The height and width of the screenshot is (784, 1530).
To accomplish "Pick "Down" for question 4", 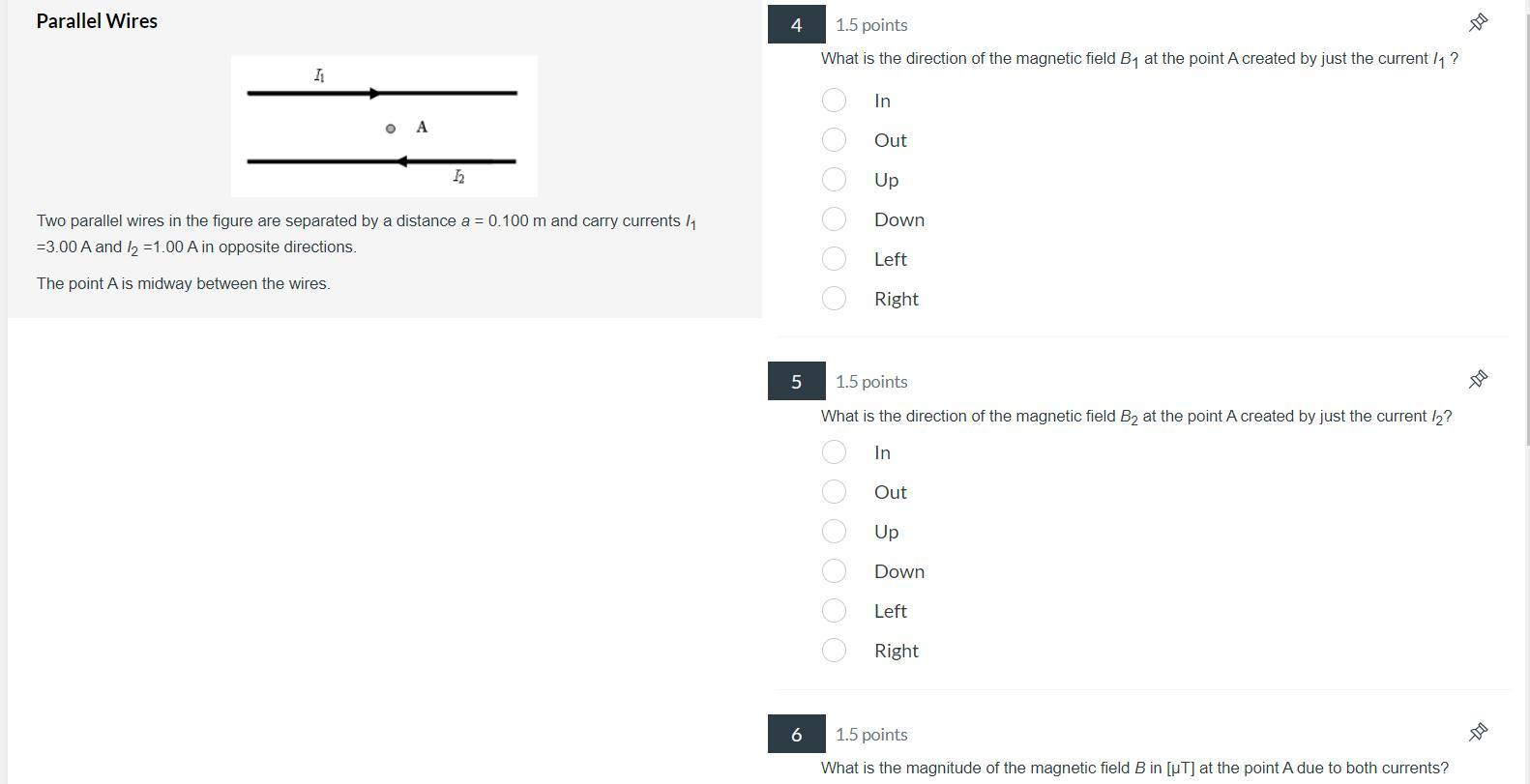I will (834, 219).
